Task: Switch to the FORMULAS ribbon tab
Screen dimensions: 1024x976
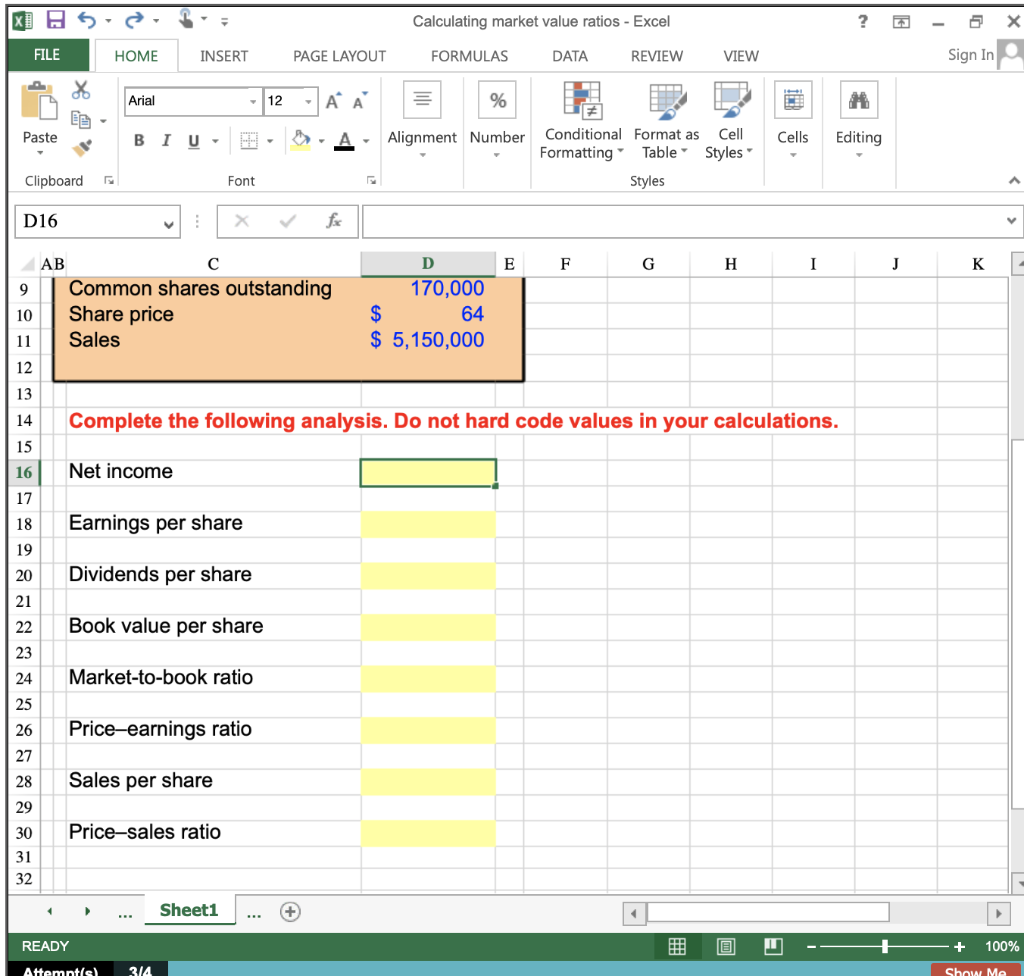Action: (x=469, y=56)
